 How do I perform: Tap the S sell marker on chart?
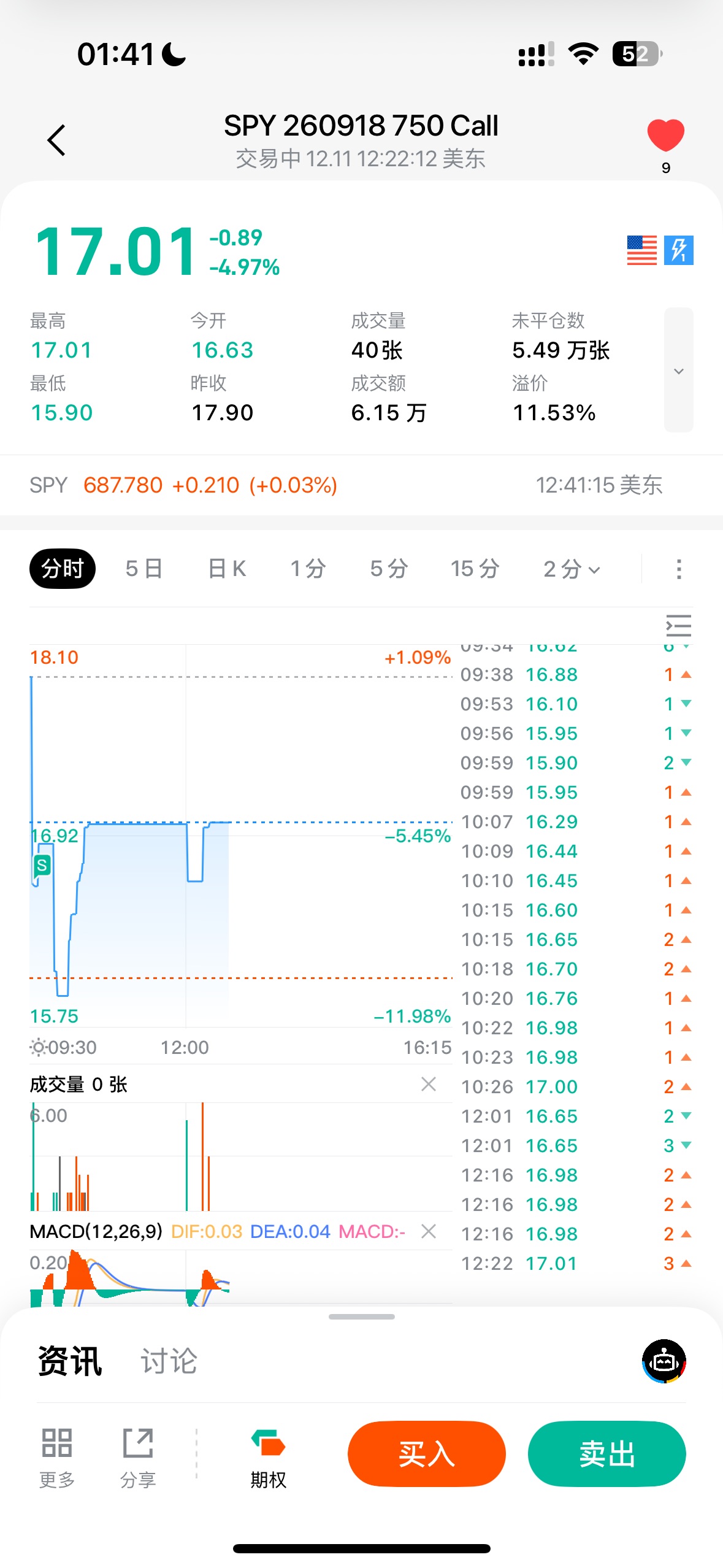tap(42, 865)
